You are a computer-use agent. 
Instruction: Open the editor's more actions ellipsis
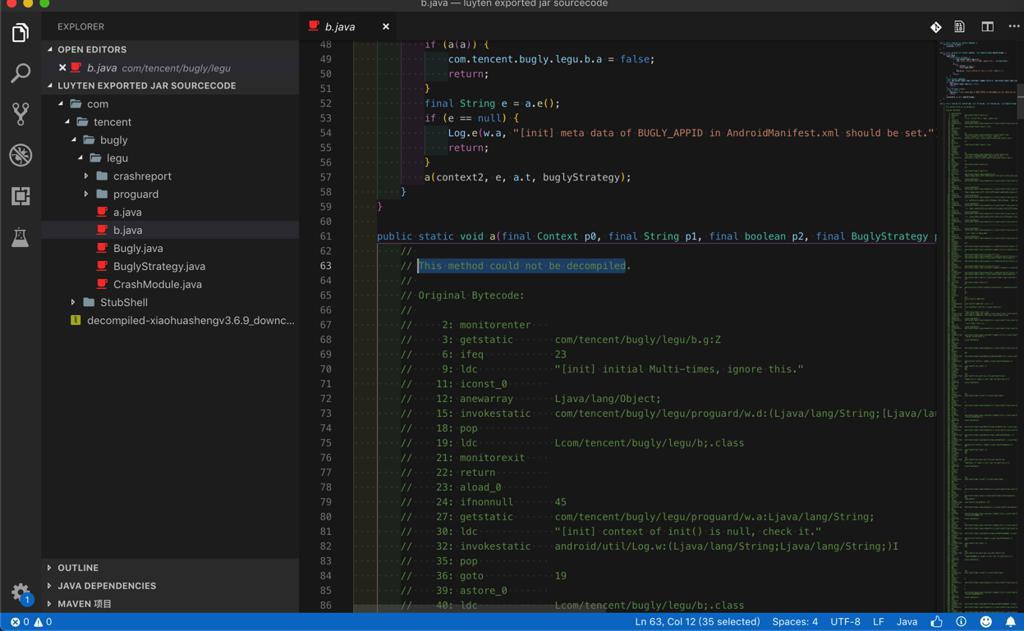(1012, 27)
